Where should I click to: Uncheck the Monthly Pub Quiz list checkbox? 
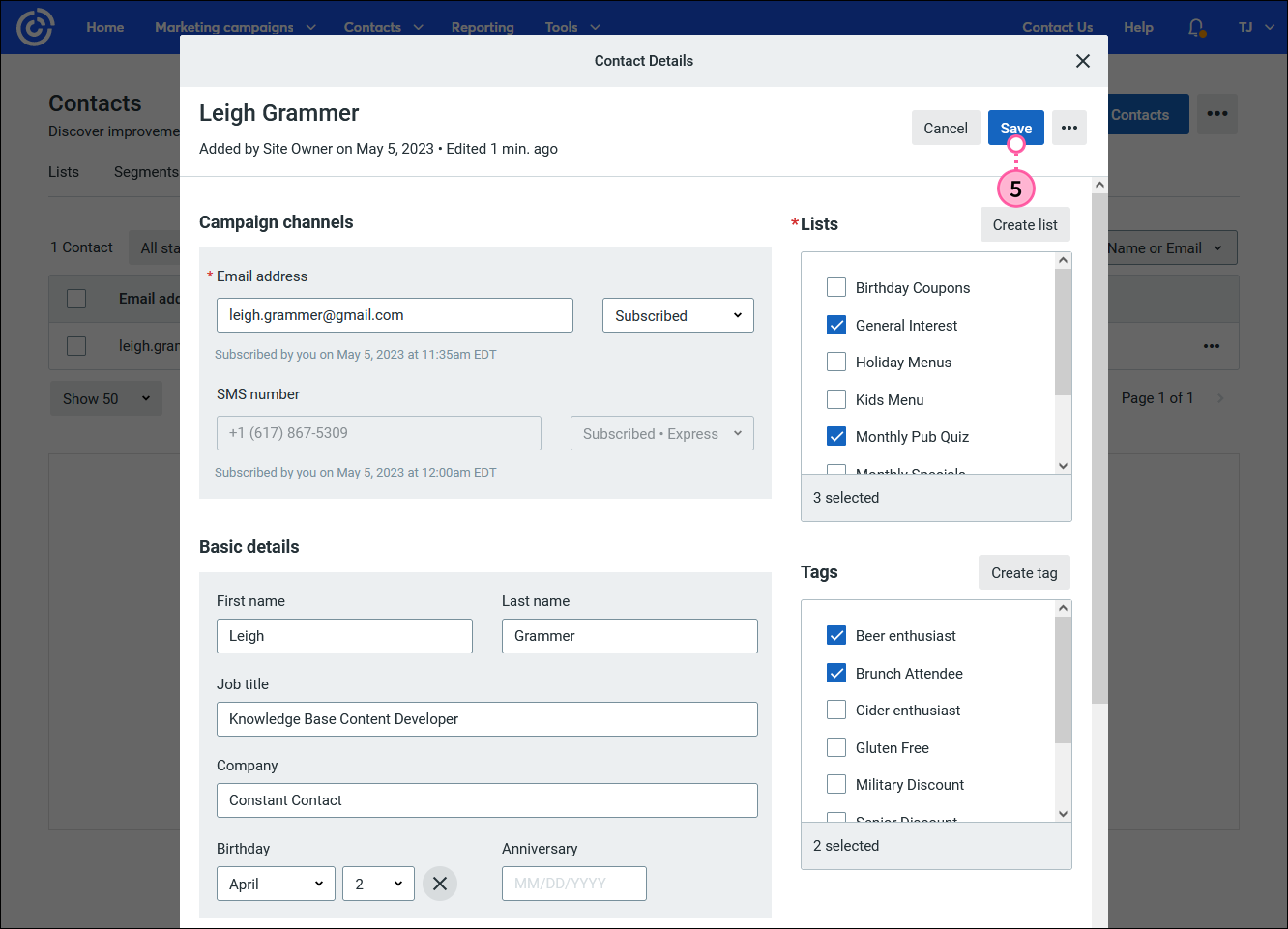[836, 436]
